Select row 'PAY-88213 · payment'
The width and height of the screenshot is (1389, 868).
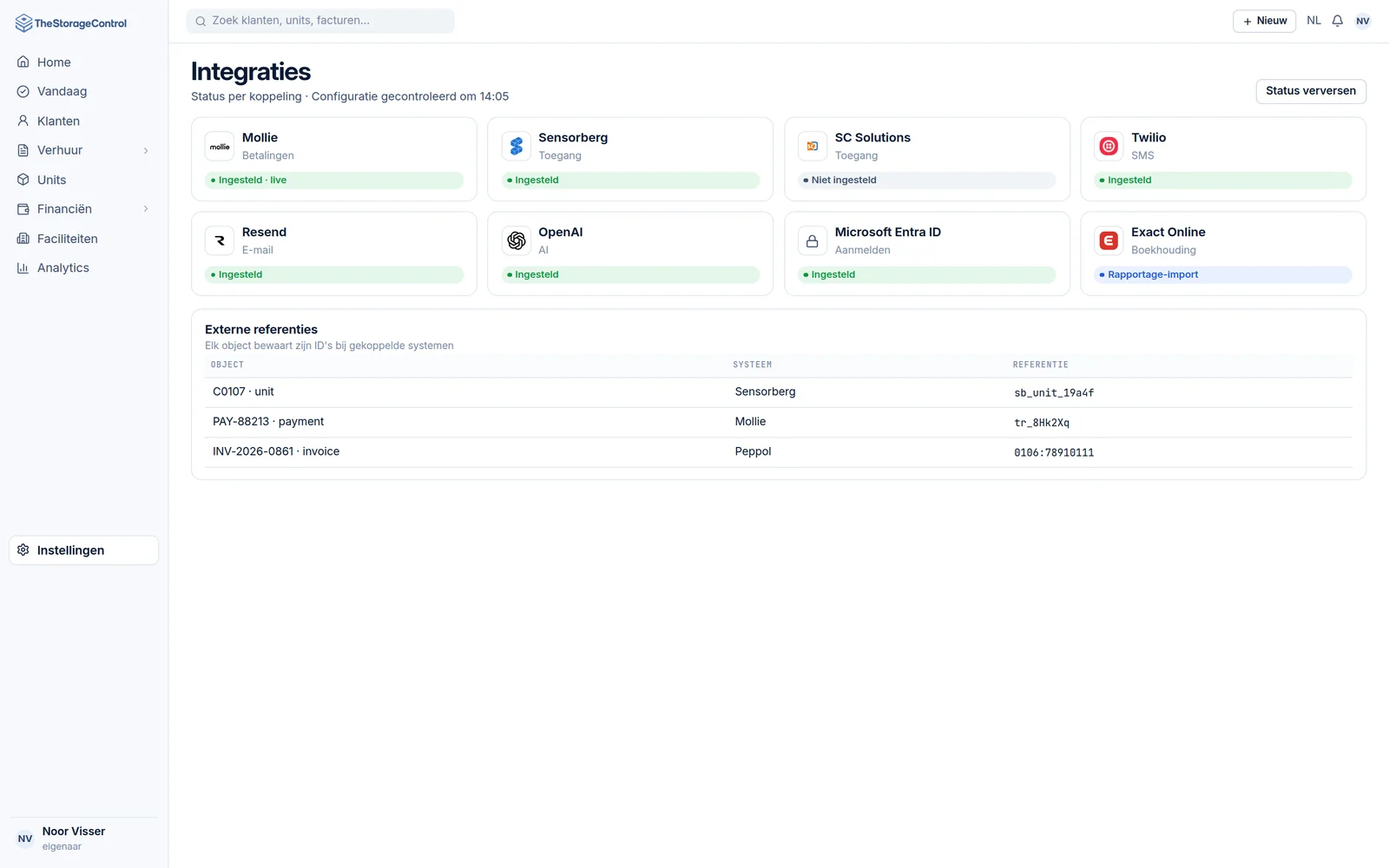click(779, 422)
